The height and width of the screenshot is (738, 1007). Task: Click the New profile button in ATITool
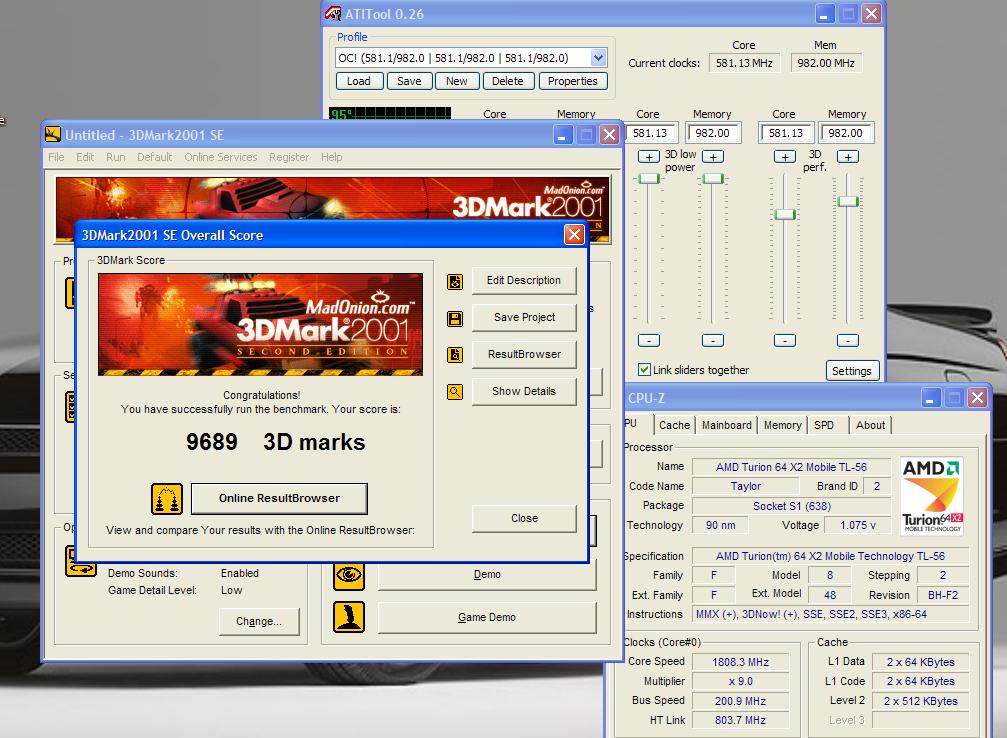457,81
